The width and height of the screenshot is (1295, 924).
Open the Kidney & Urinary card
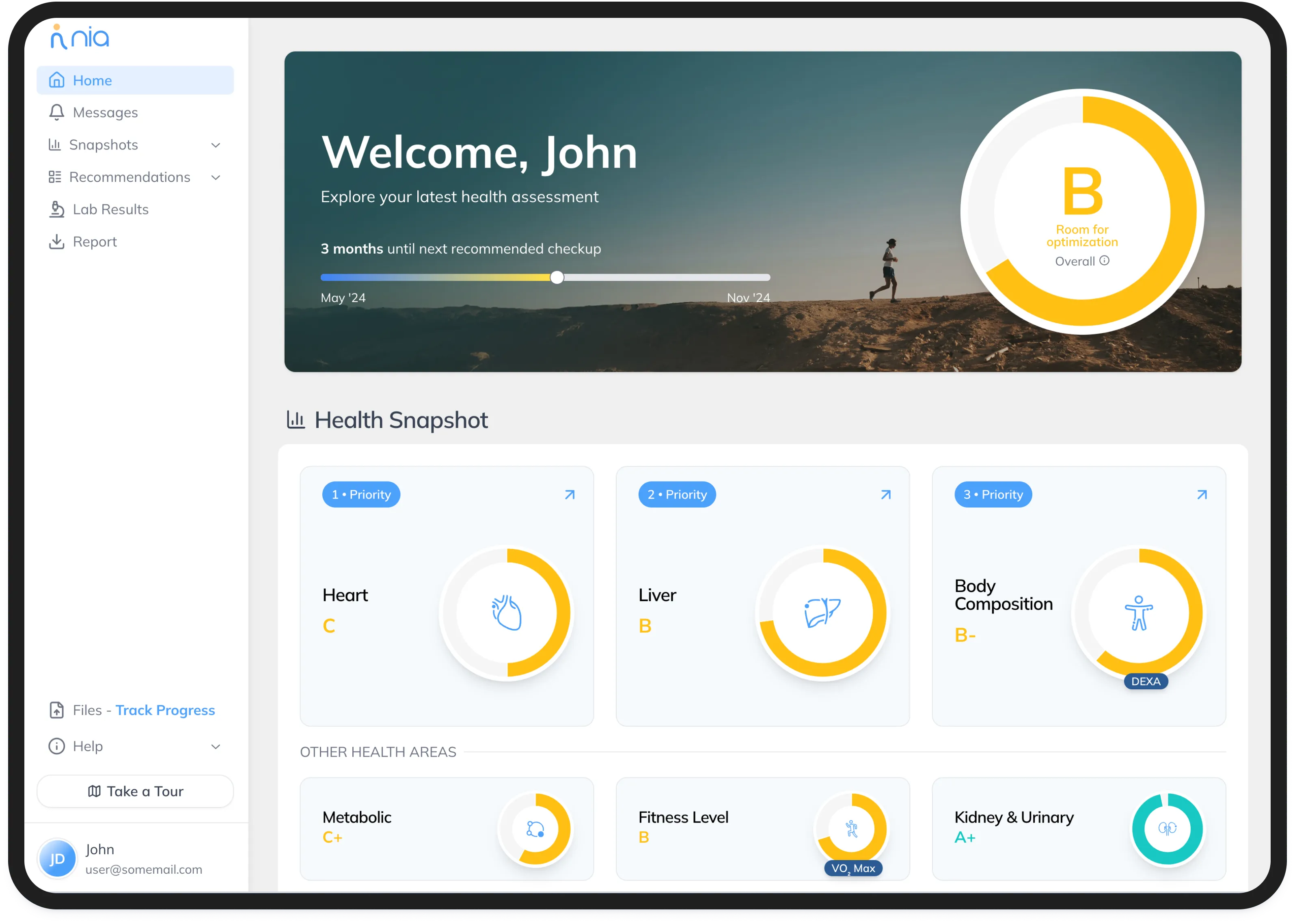(x=1079, y=829)
